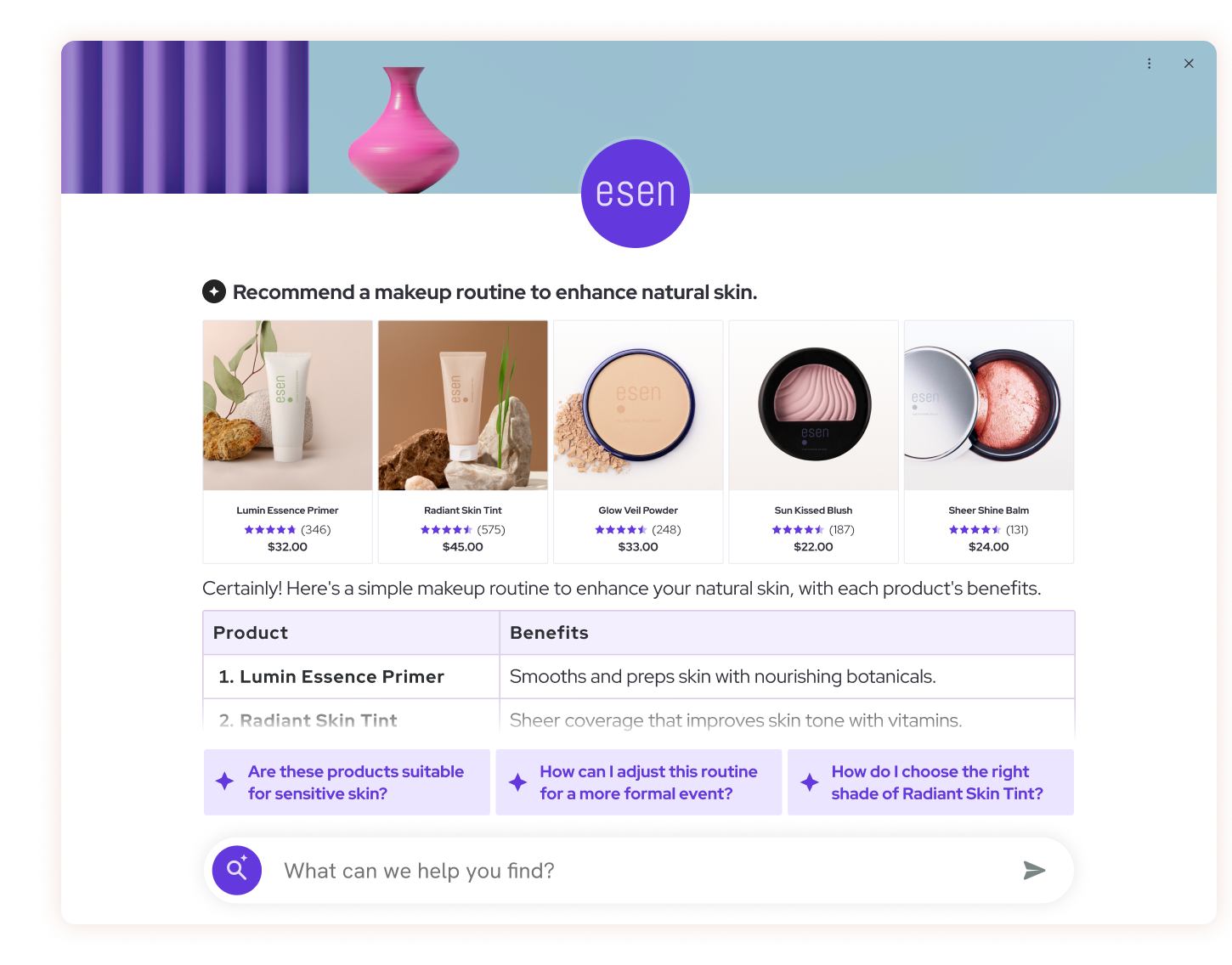Click the esen round logo
The width and height of the screenshot is (1232, 965).
click(636, 194)
